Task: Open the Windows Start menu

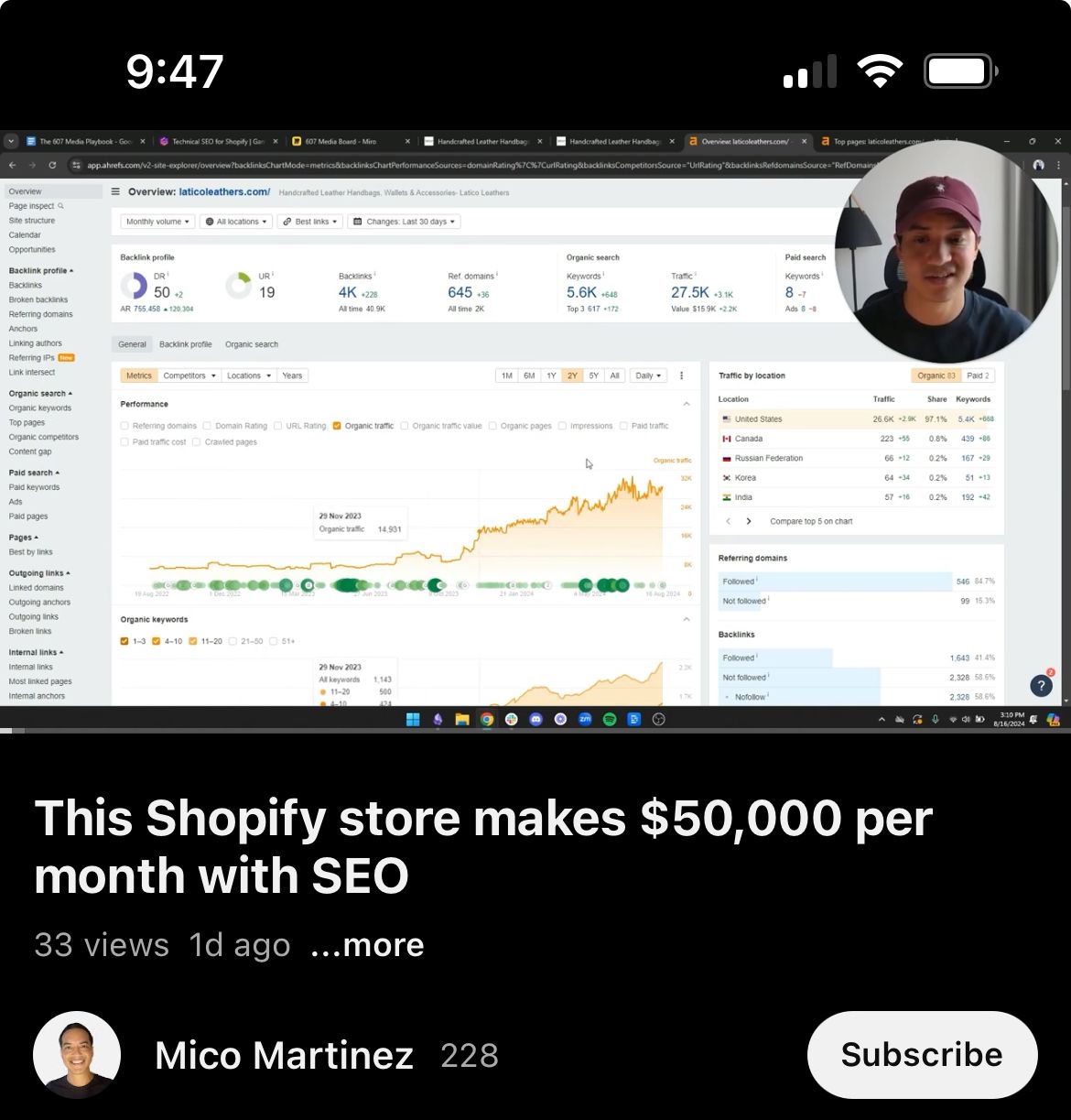Action: [413, 719]
